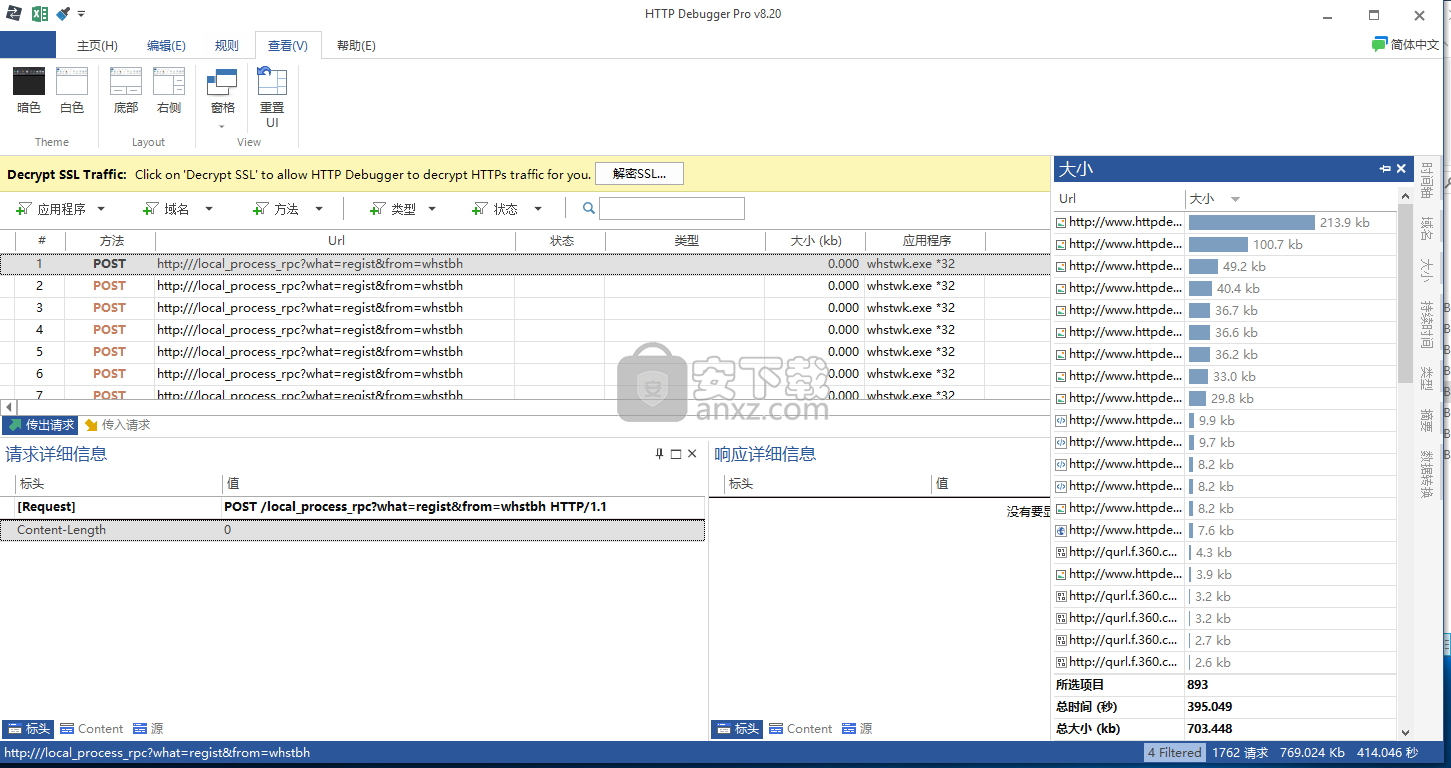
Task: Click the 重置 UI reset button
Action: tap(272, 98)
